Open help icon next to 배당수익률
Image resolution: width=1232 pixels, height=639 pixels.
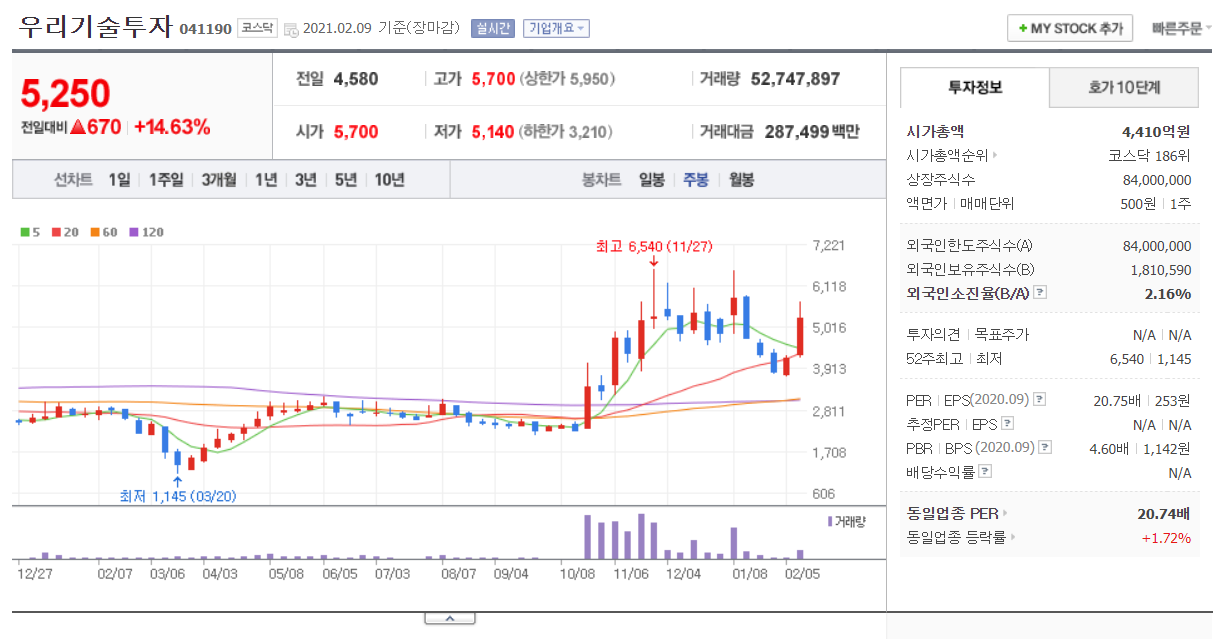click(x=985, y=472)
